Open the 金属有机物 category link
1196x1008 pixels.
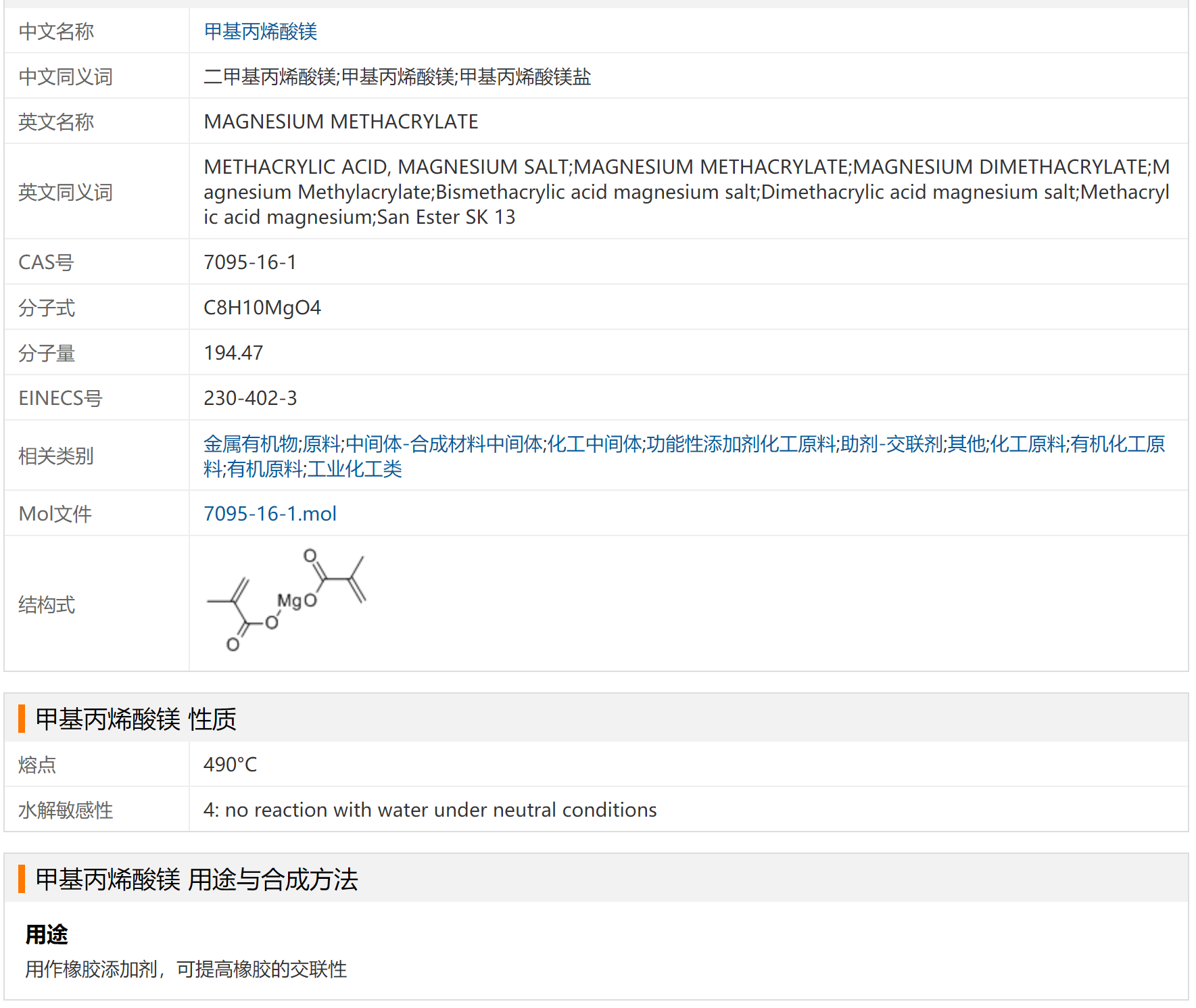[x=250, y=444]
